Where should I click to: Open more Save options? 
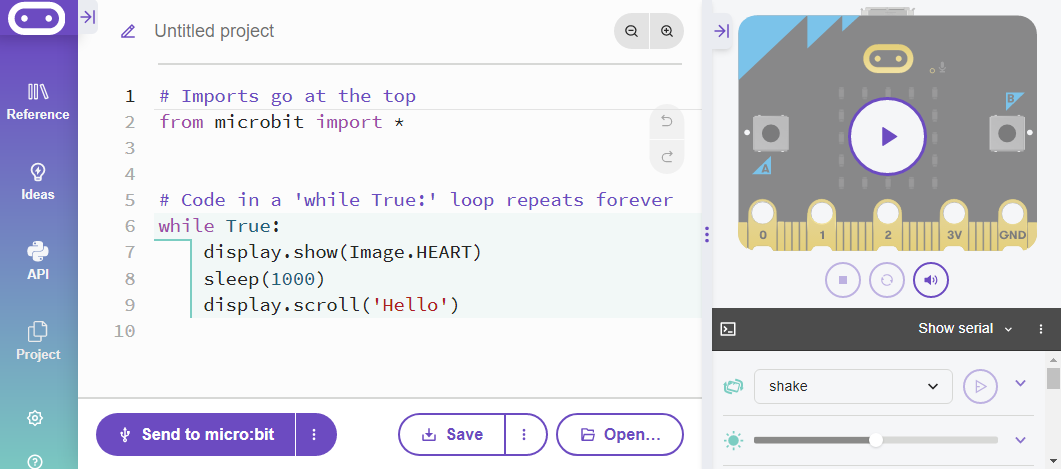tap(524, 434)
